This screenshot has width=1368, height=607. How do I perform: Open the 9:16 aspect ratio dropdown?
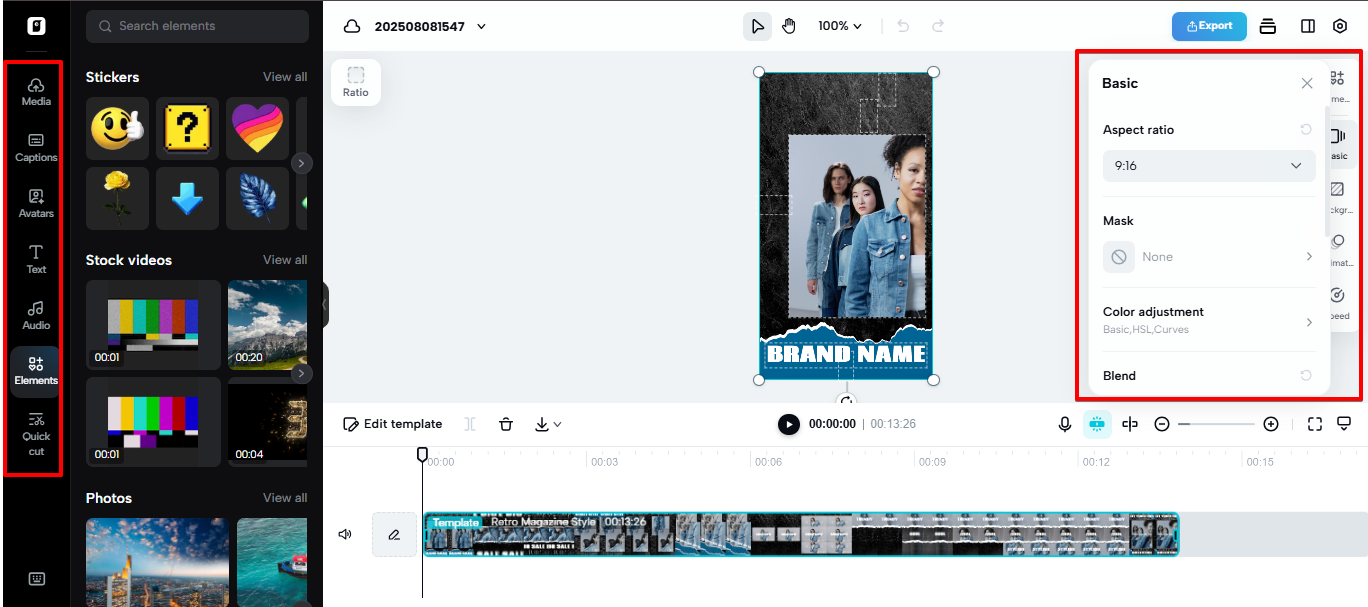[x=1208, y=166]
